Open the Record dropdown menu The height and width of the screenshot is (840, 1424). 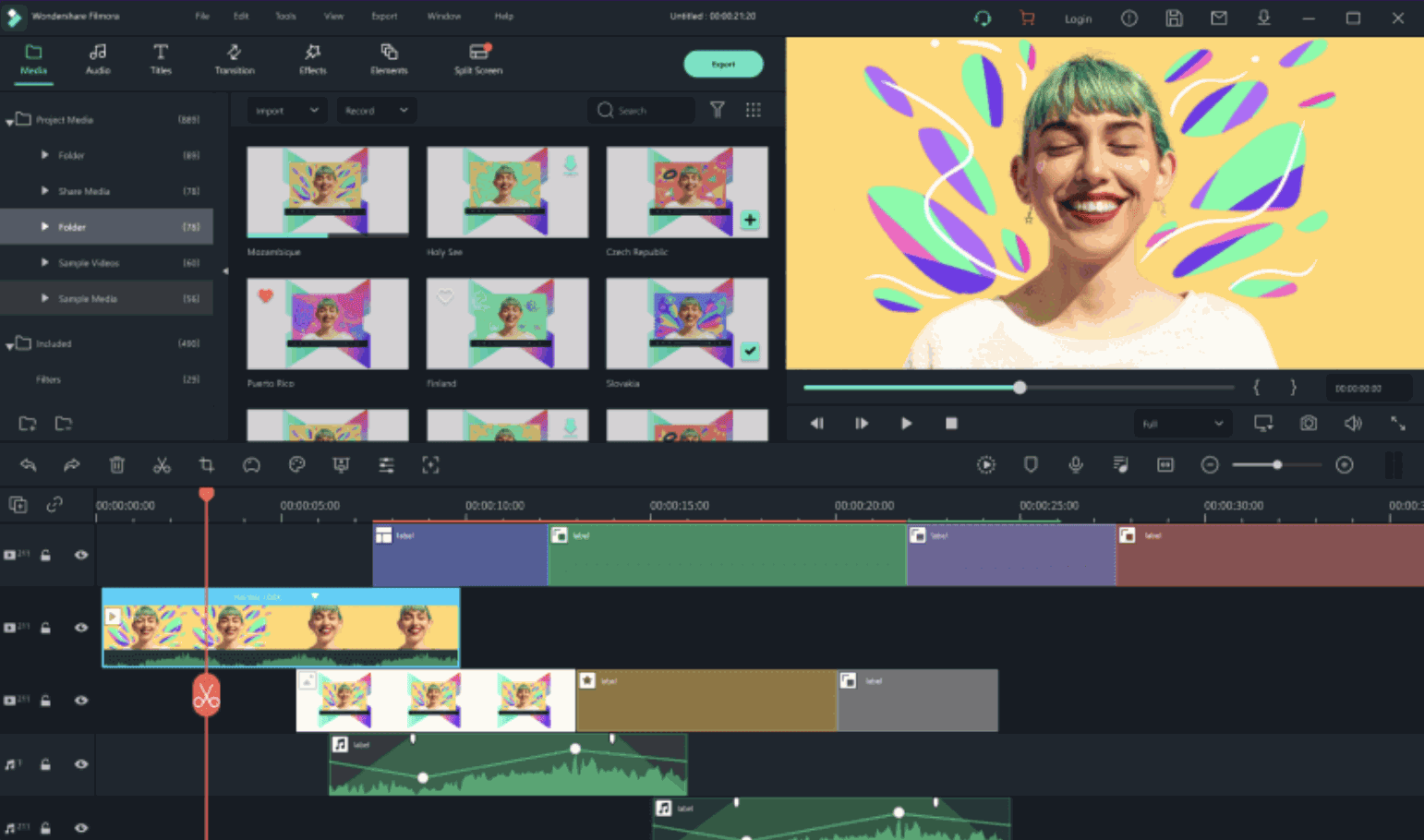(376, 110)
